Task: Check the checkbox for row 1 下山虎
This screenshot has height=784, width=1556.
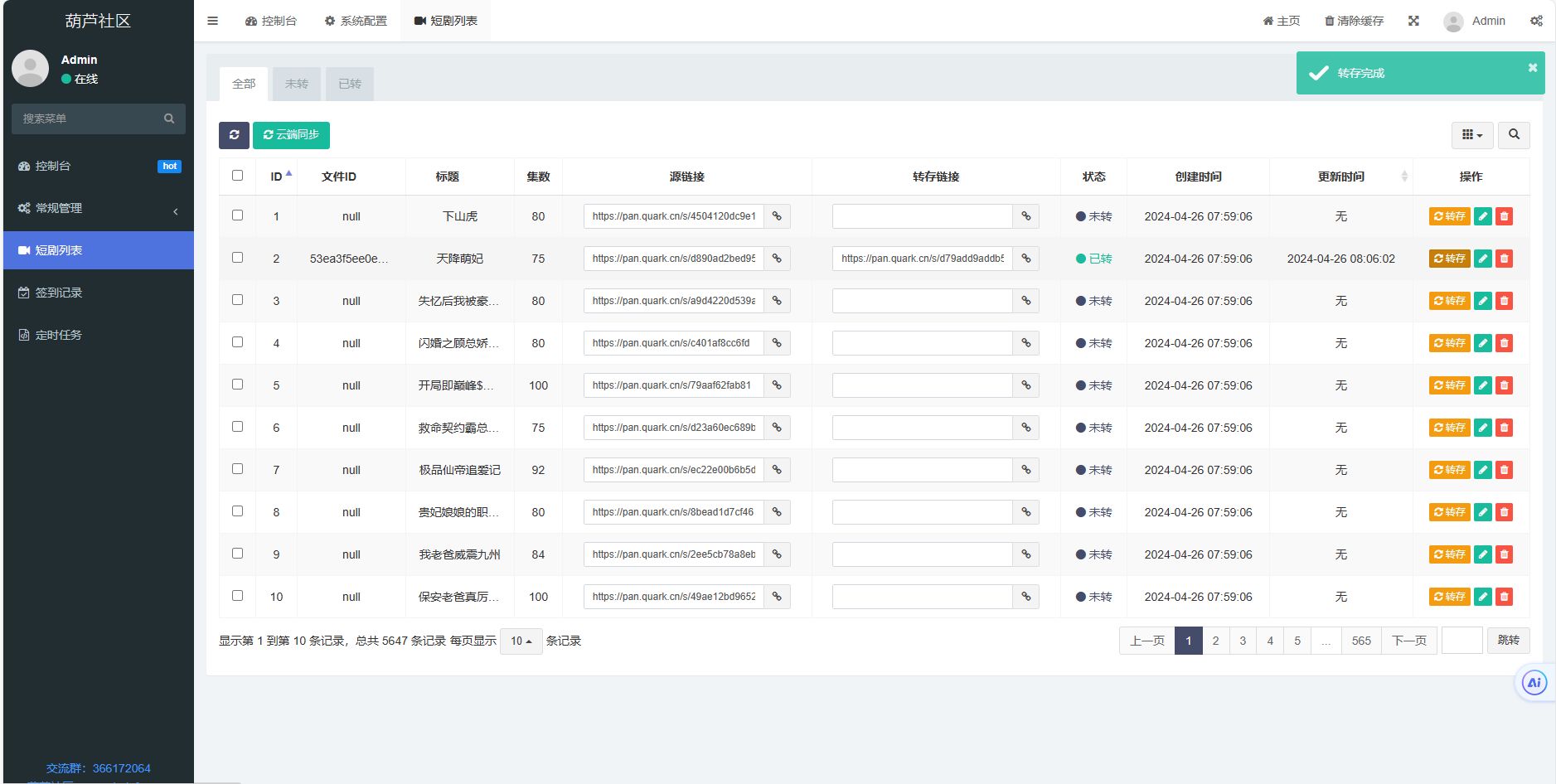Action: point(237,215)
